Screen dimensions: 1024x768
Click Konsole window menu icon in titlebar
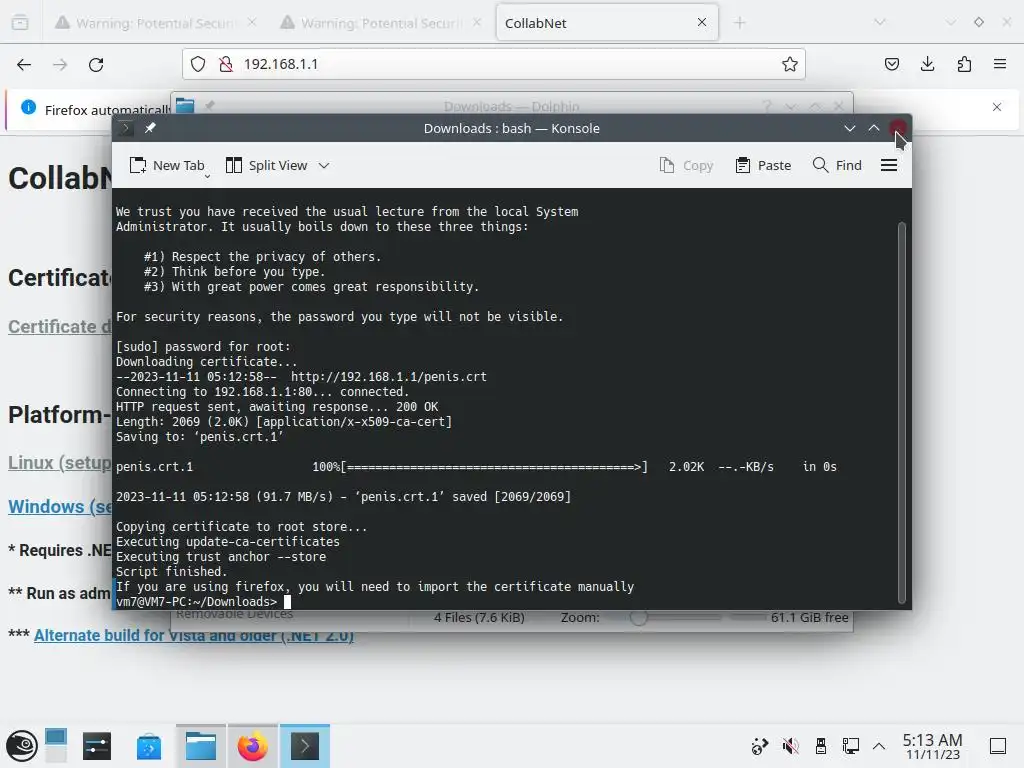125,128
